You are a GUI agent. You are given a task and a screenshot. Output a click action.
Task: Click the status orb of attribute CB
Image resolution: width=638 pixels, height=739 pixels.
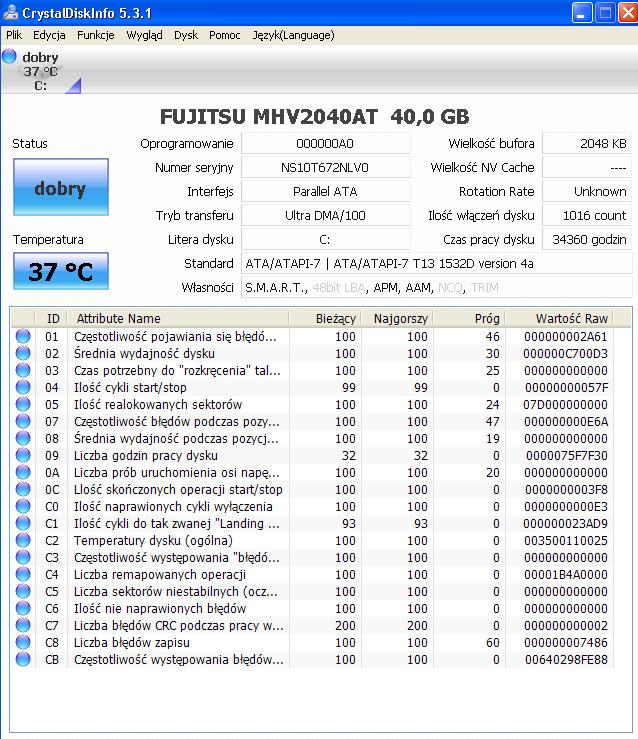23,659
